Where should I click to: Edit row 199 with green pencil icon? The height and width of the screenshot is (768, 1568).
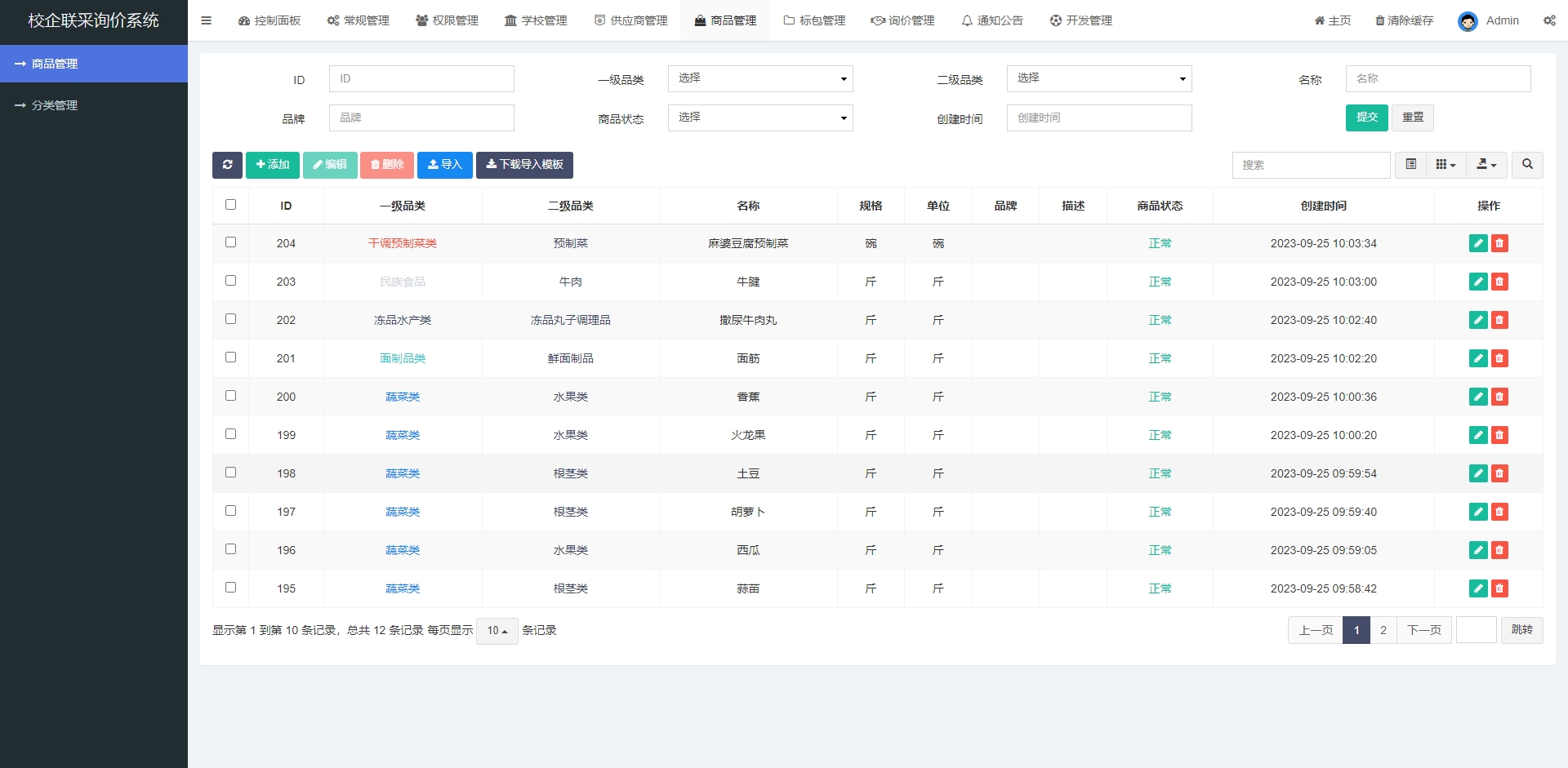coord(1478,435)
